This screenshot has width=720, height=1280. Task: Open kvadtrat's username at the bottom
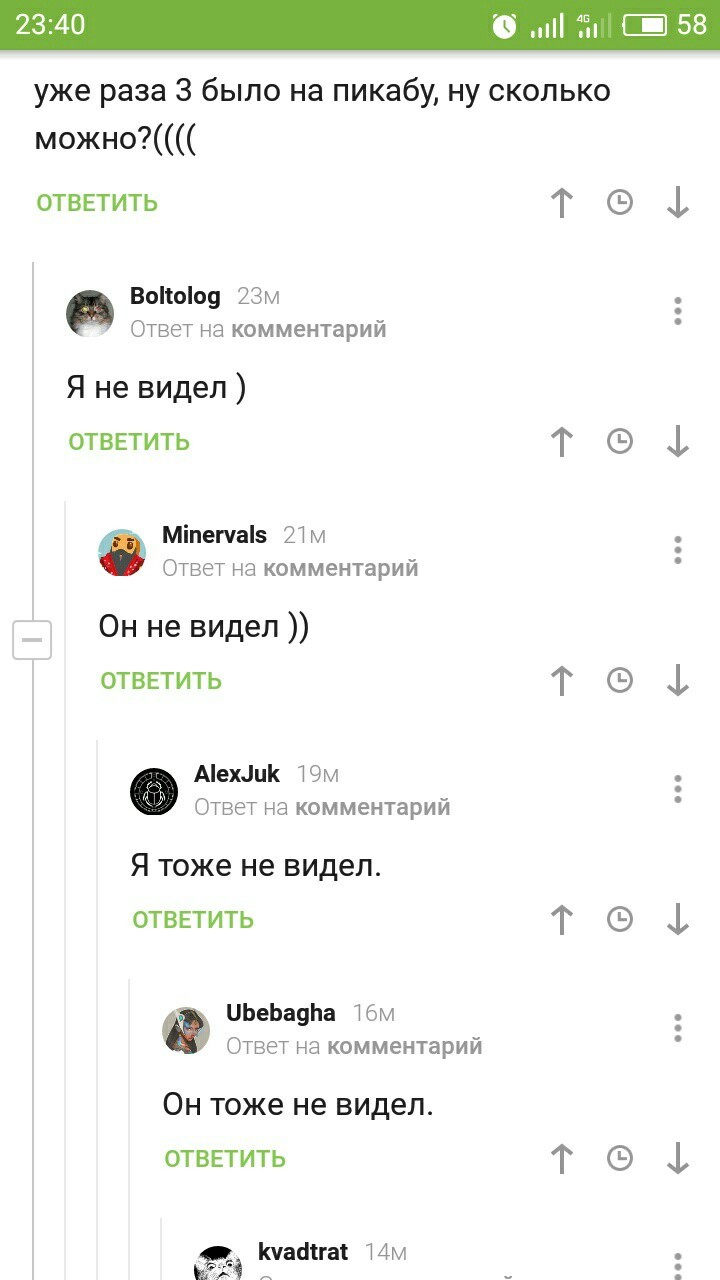click(303, 1252)
